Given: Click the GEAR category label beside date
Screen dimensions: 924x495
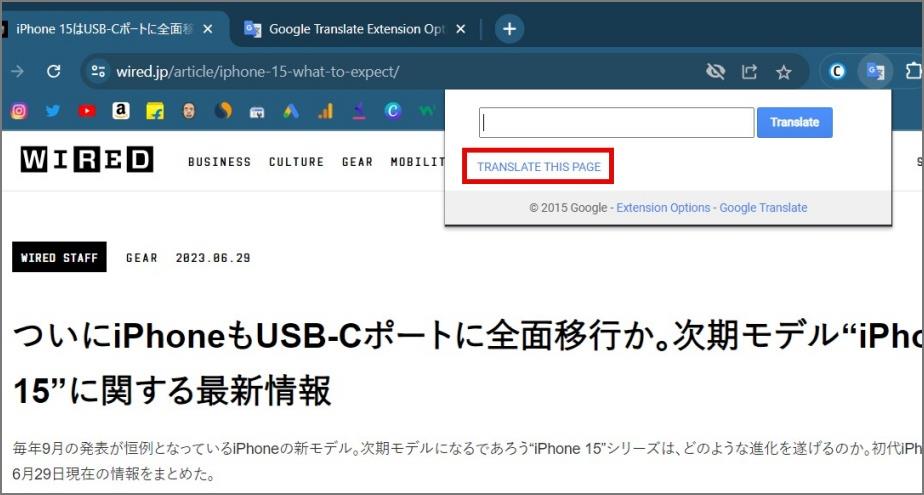Looking at the screenshot, I should (x=141, y=258).
